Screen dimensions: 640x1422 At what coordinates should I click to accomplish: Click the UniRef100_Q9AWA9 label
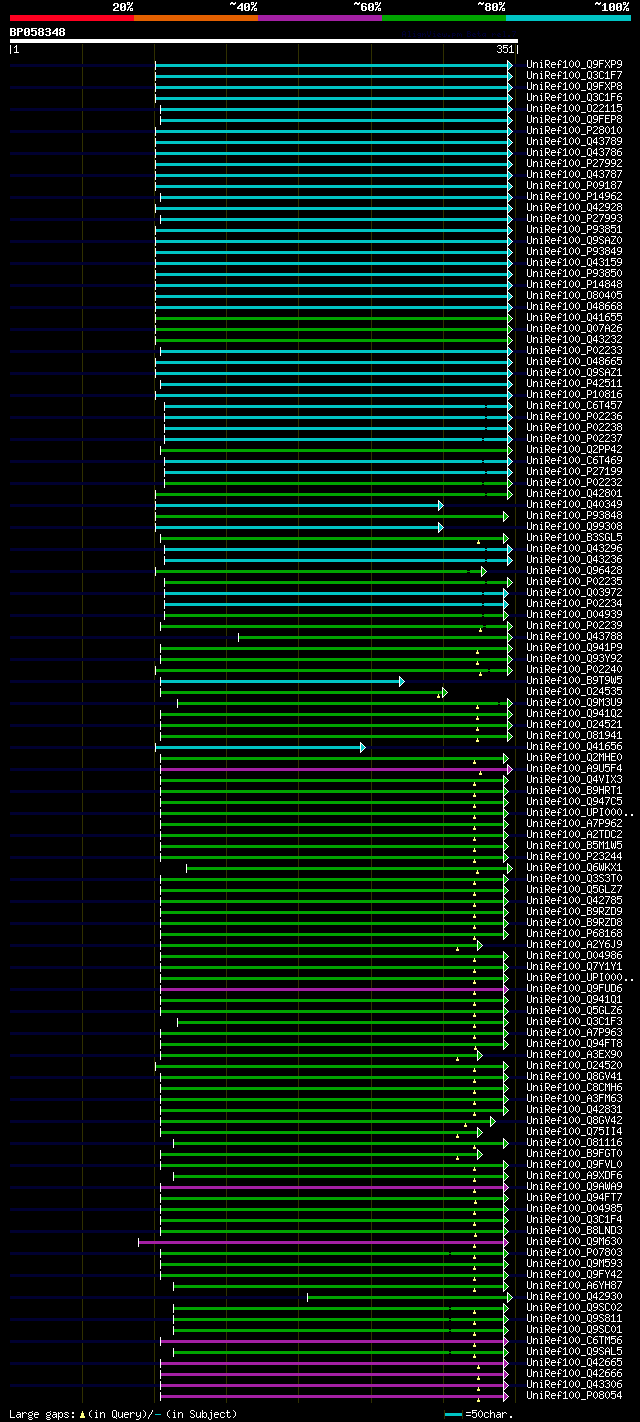coord(574,1187)
